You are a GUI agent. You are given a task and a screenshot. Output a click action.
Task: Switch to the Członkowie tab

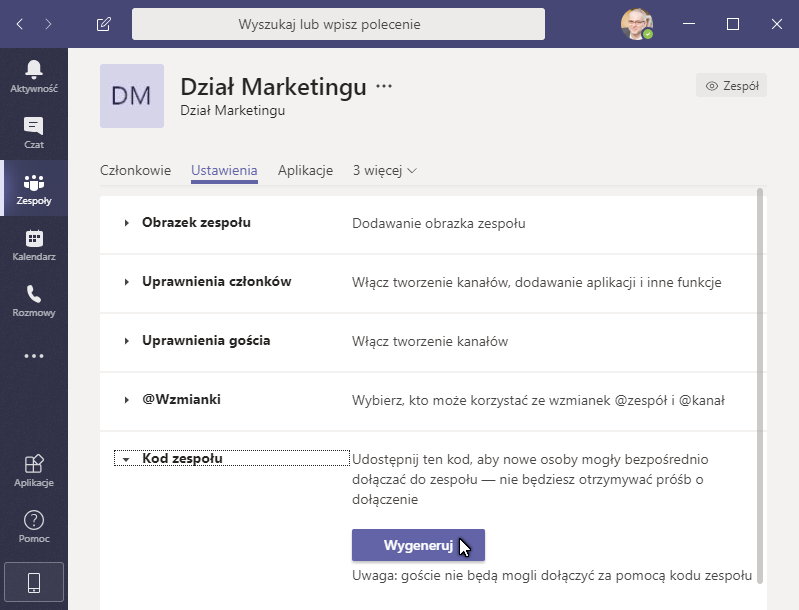(x=136, y=170)
